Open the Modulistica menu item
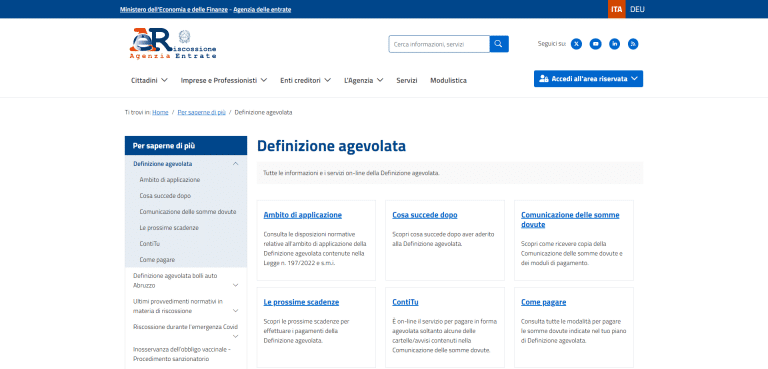Image resolution: width=768 pixels, height=369 pixels. (x=448, y=80)
